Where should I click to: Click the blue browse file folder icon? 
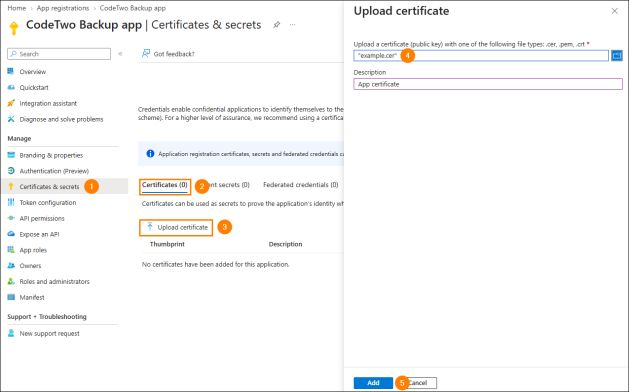(x=617, y=56)
